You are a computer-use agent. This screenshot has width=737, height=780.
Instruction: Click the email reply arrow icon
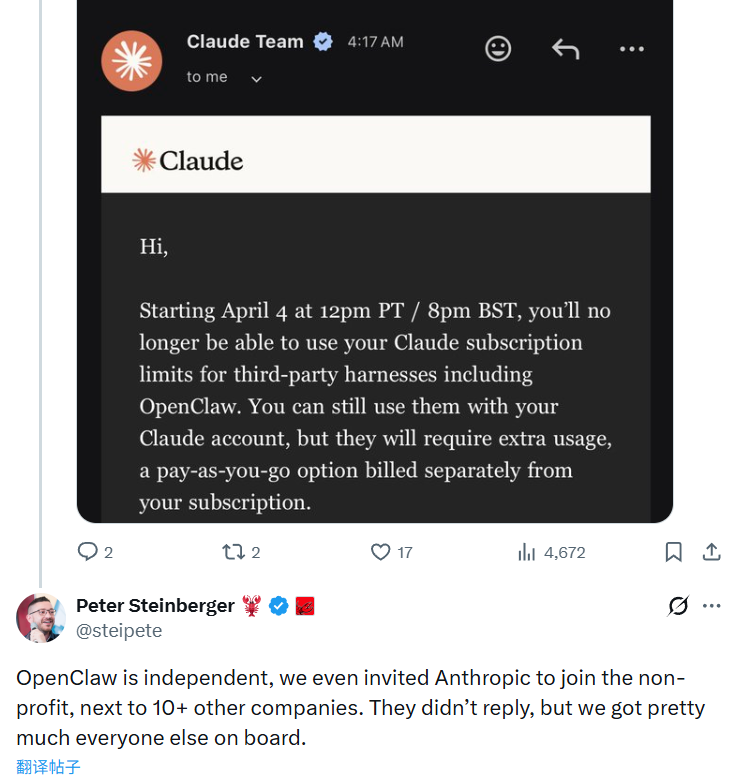(x=566, y=48)
